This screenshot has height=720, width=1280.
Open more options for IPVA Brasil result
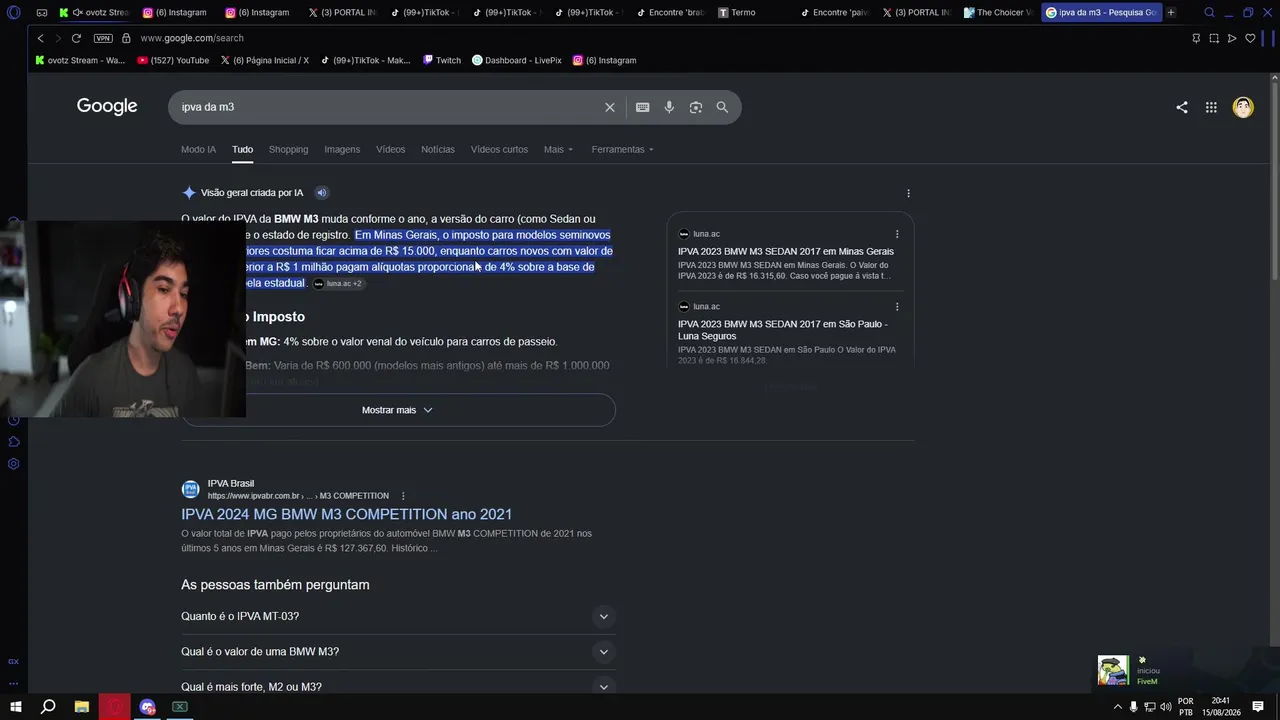click(403, 496)
